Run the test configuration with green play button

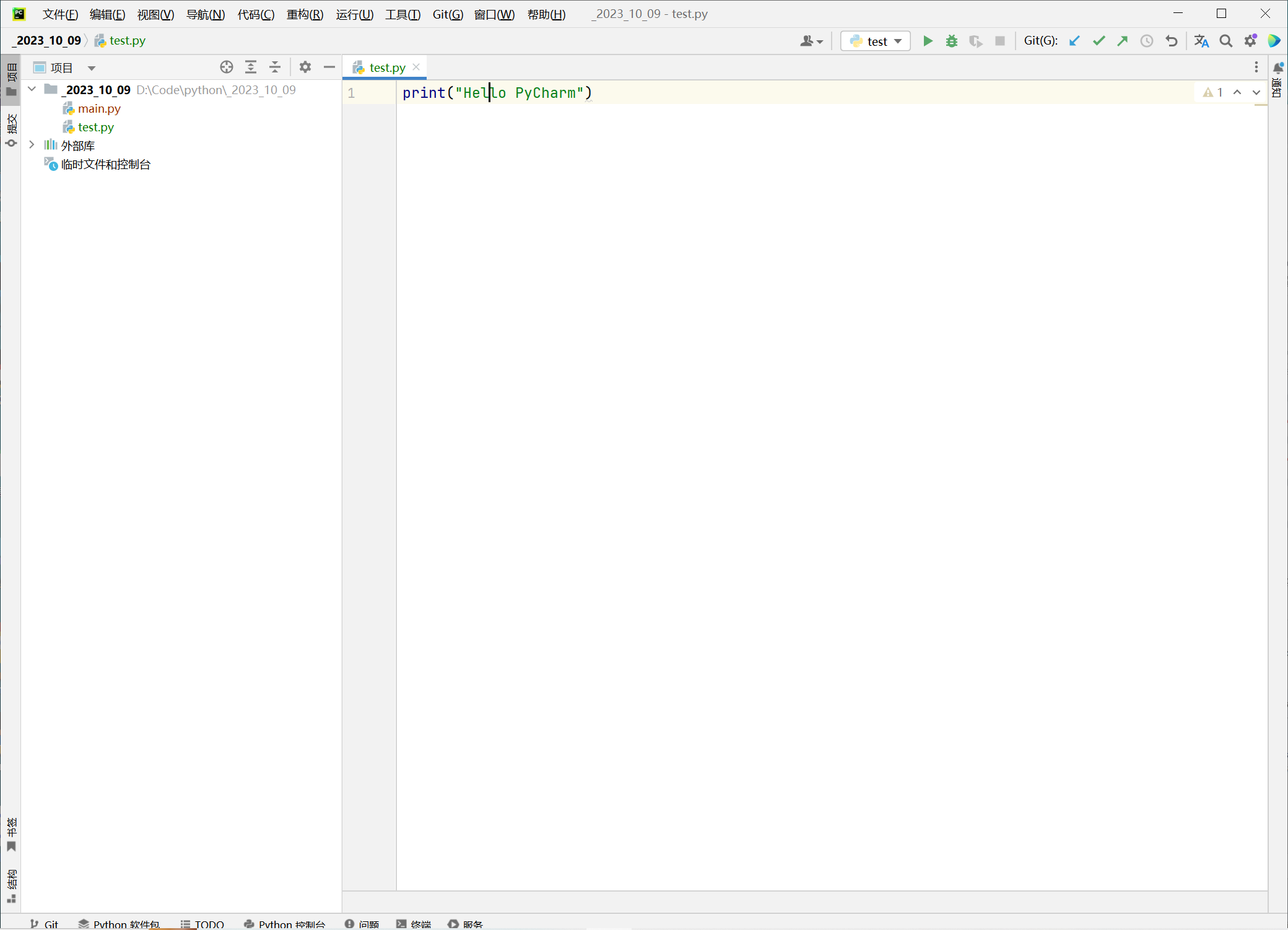(928, 41)
